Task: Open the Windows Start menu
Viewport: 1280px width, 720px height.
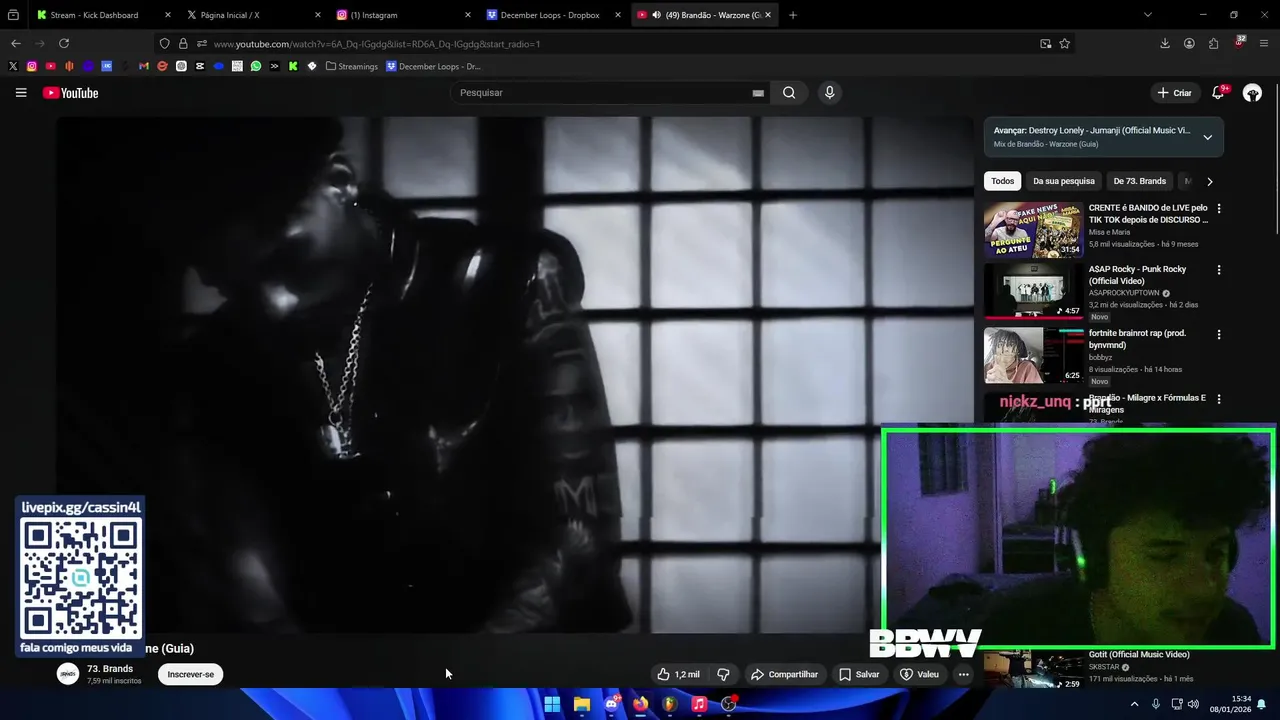Action: pos(552,704)
